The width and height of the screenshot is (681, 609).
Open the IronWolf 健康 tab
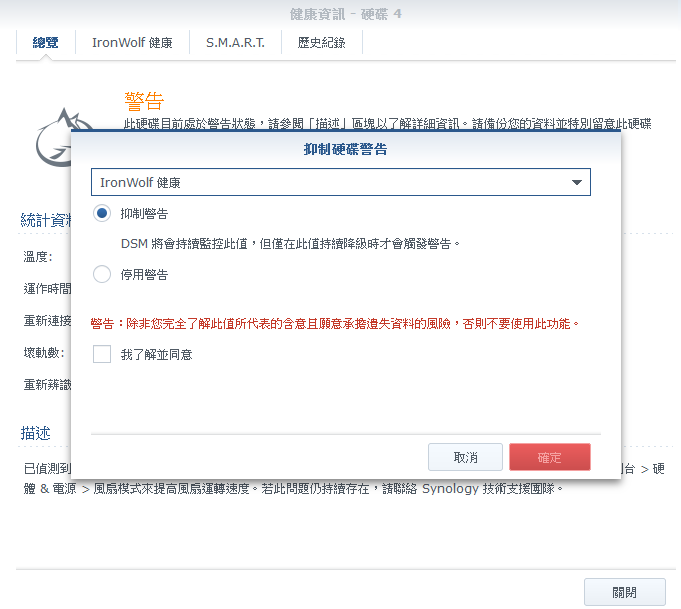tap(132, 42)
